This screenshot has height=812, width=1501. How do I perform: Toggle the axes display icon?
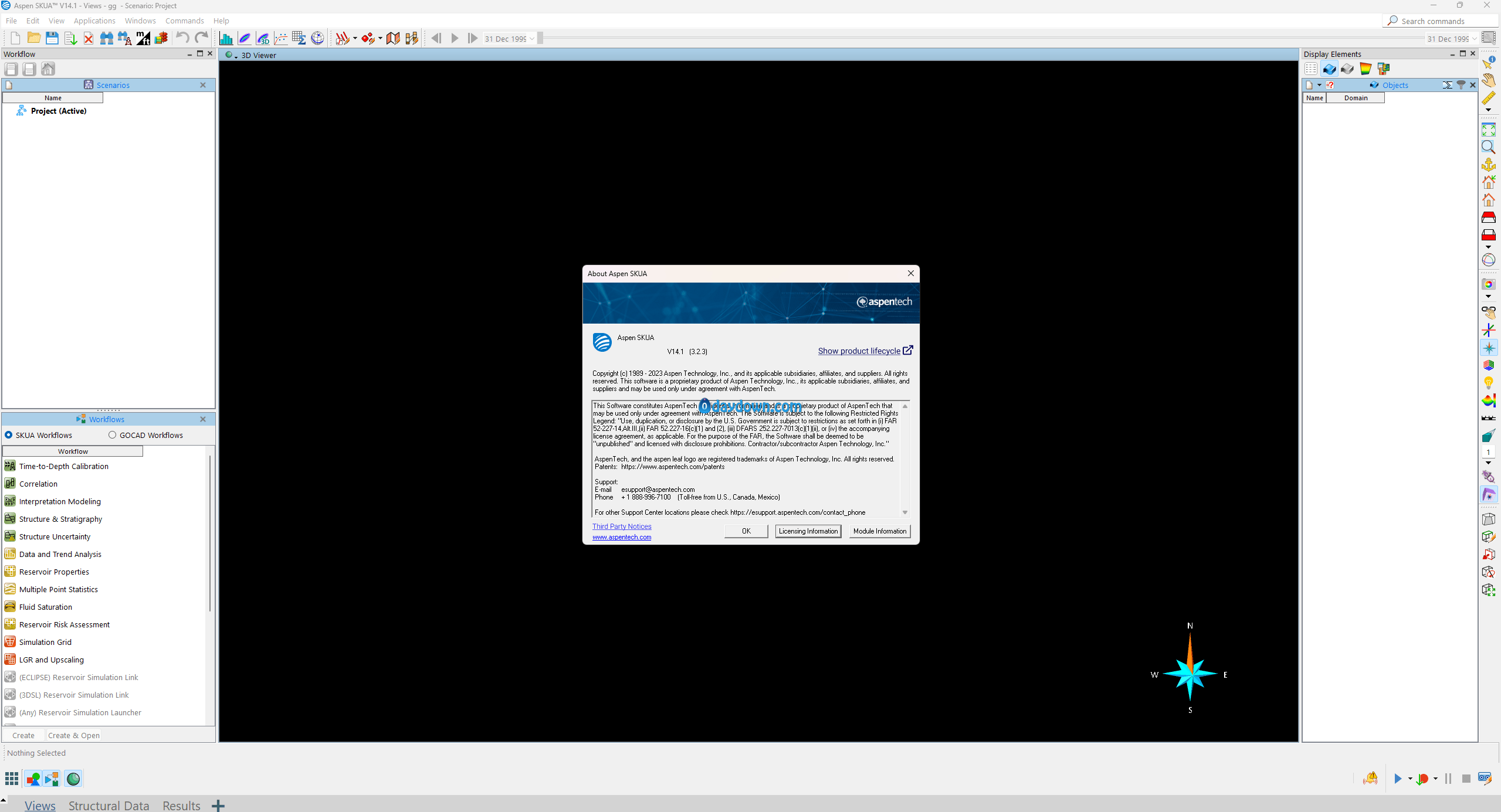click(x=1489, y=331)
